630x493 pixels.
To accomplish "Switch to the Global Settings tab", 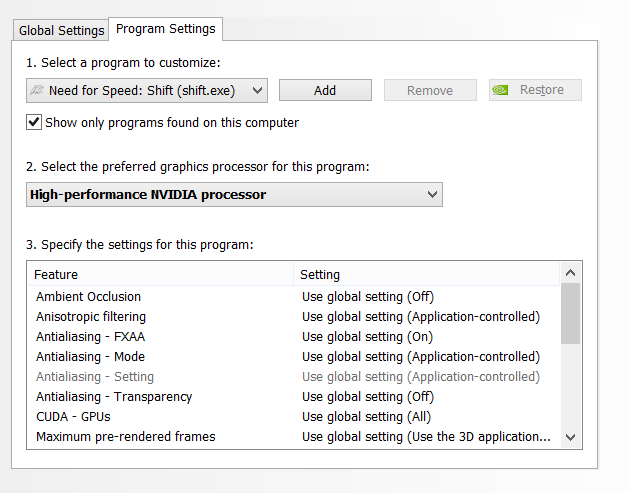I will pos(61,30).
